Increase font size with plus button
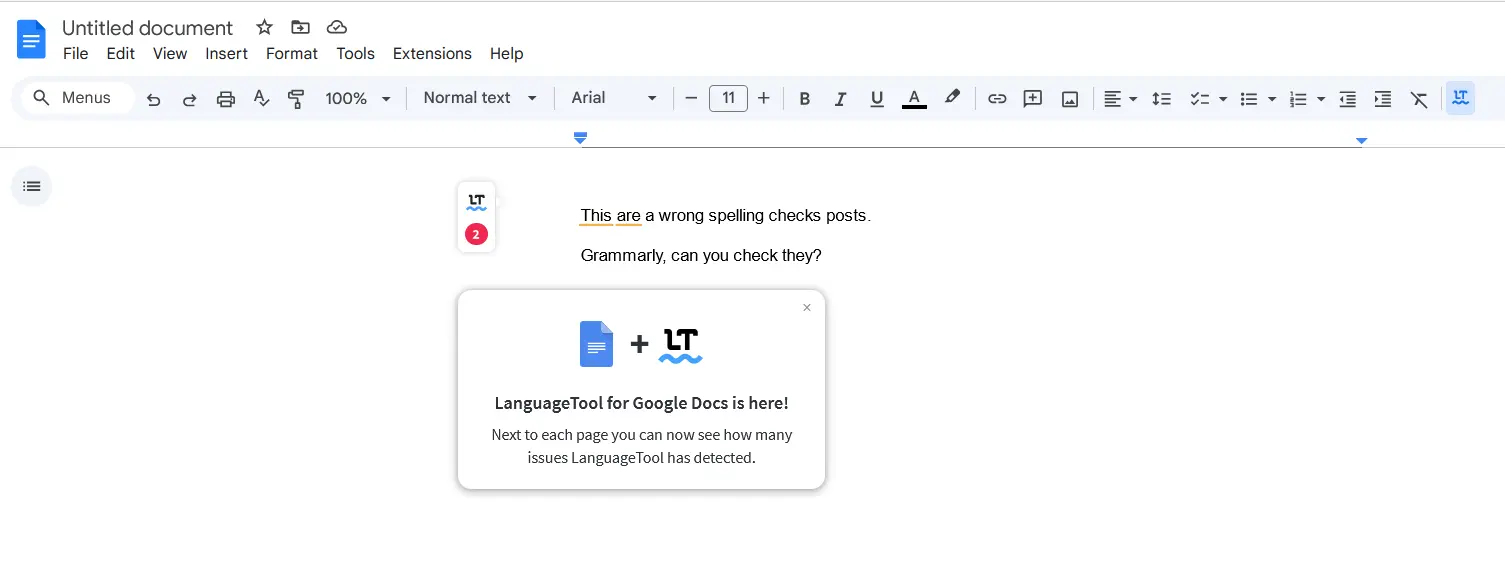 (764, 98)
